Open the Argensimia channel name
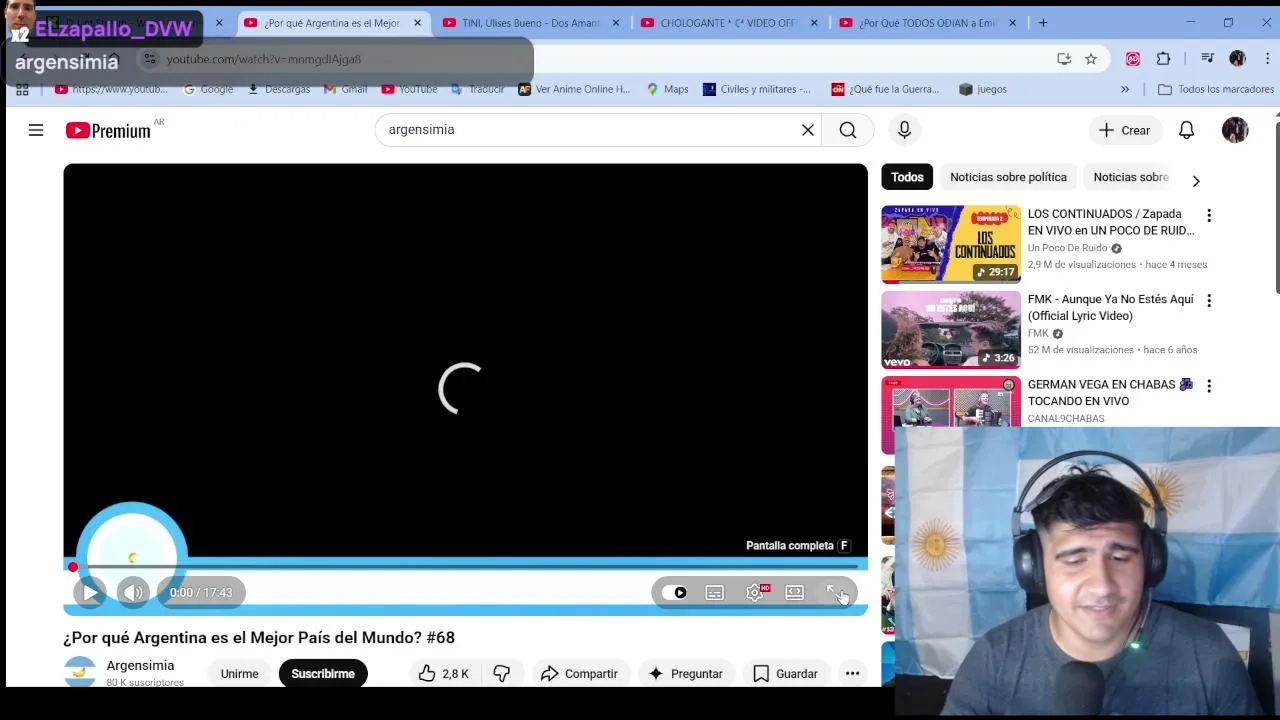The image size is (1280, 720). (x=140, y=665)
